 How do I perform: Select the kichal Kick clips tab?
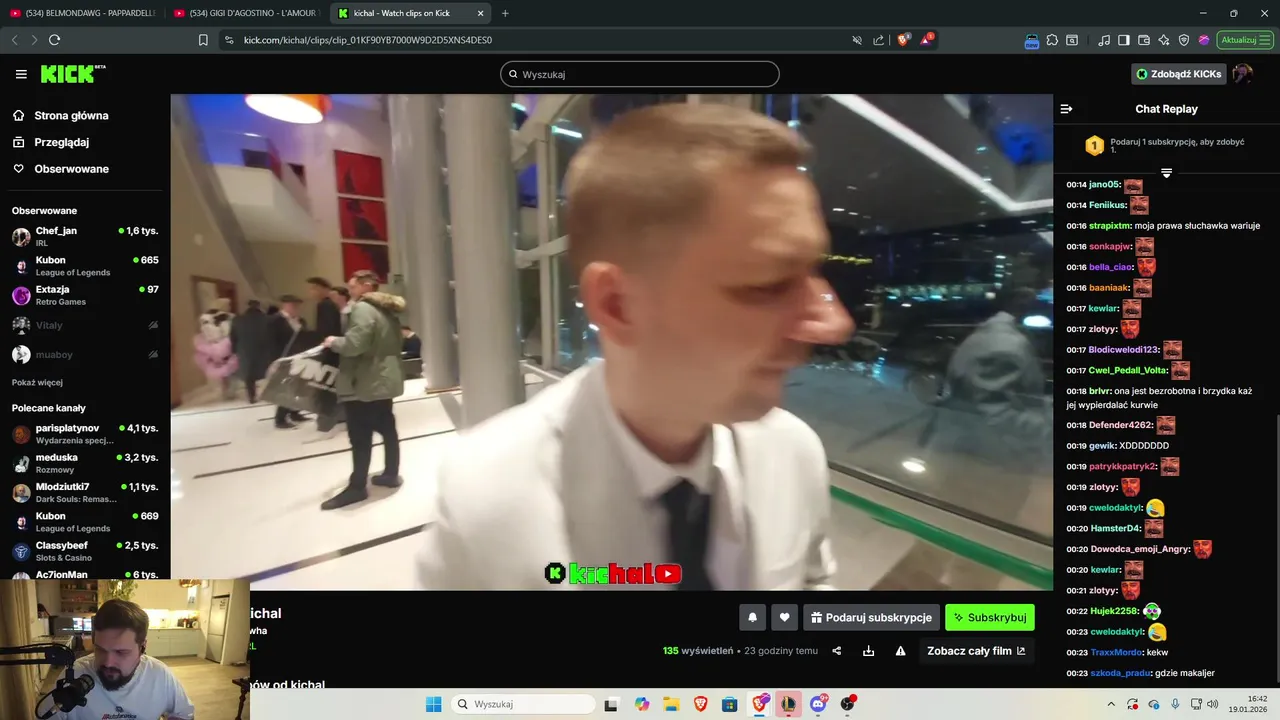411,13
